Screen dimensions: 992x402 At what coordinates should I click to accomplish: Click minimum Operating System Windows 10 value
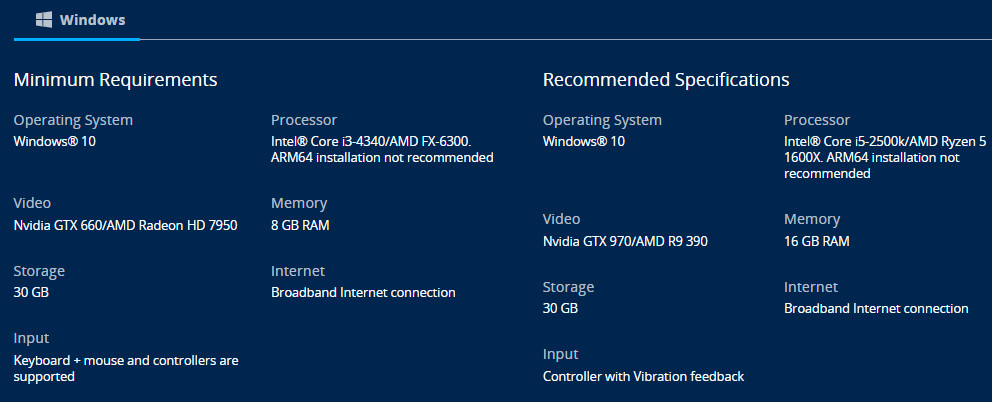click(55, 141)
